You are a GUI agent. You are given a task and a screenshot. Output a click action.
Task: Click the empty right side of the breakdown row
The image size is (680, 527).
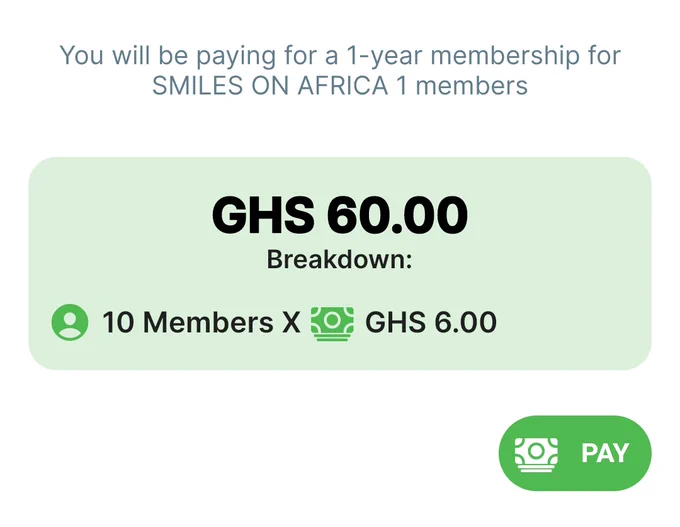click(572, 323)
